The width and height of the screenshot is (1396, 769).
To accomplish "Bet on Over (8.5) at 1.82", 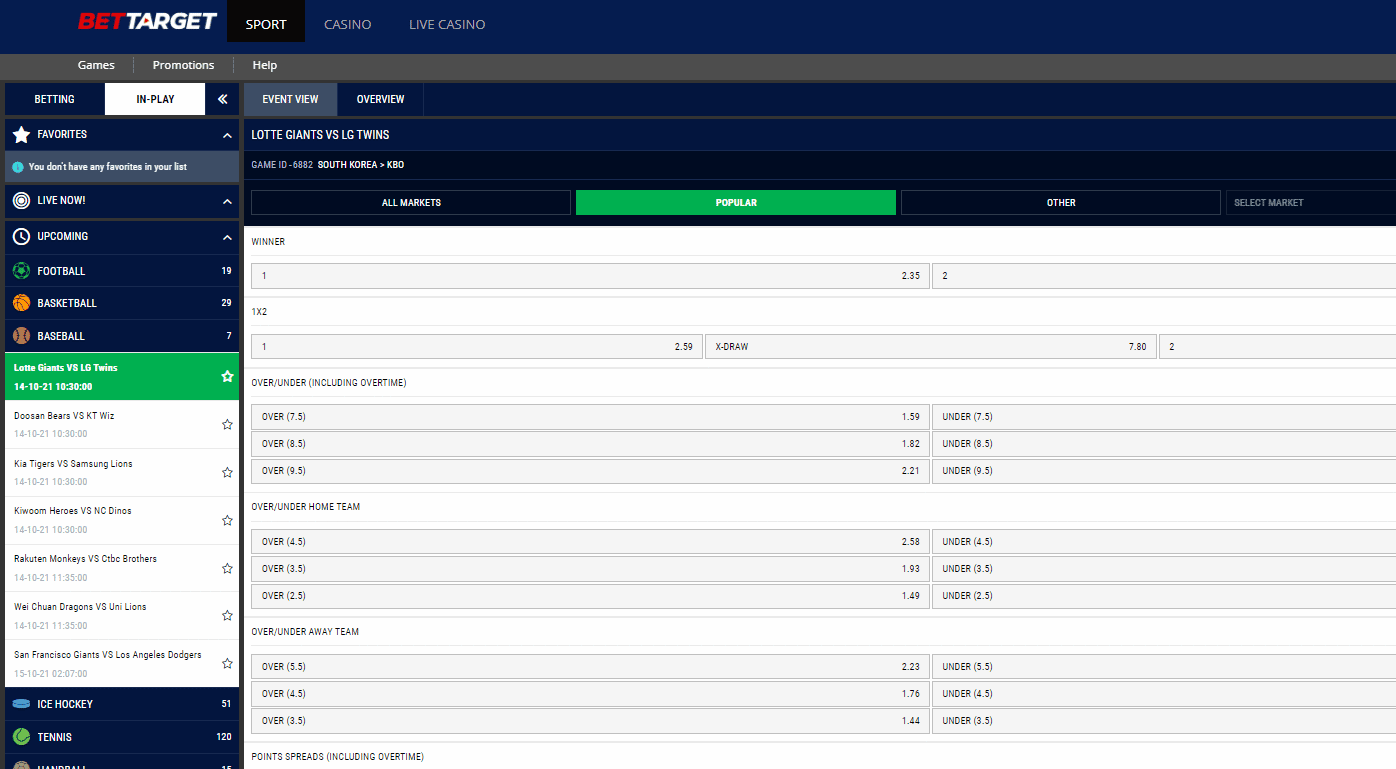I will [x=590, y=444].
